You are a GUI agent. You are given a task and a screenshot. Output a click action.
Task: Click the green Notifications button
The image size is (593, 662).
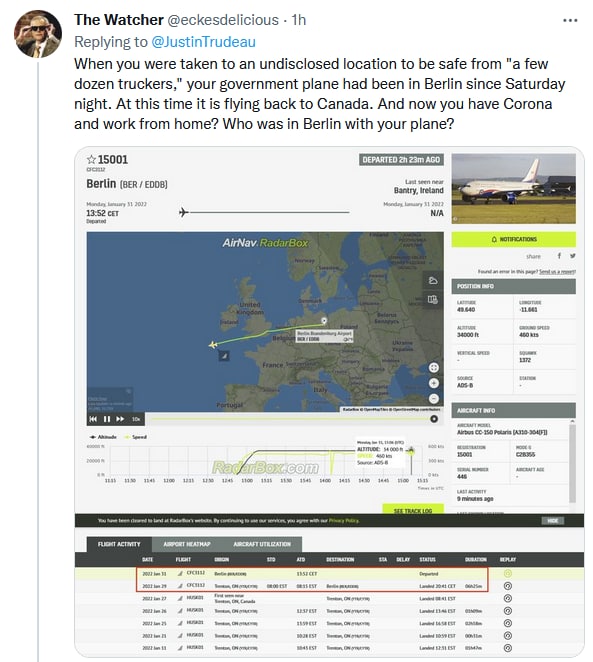tap(514, 239)
